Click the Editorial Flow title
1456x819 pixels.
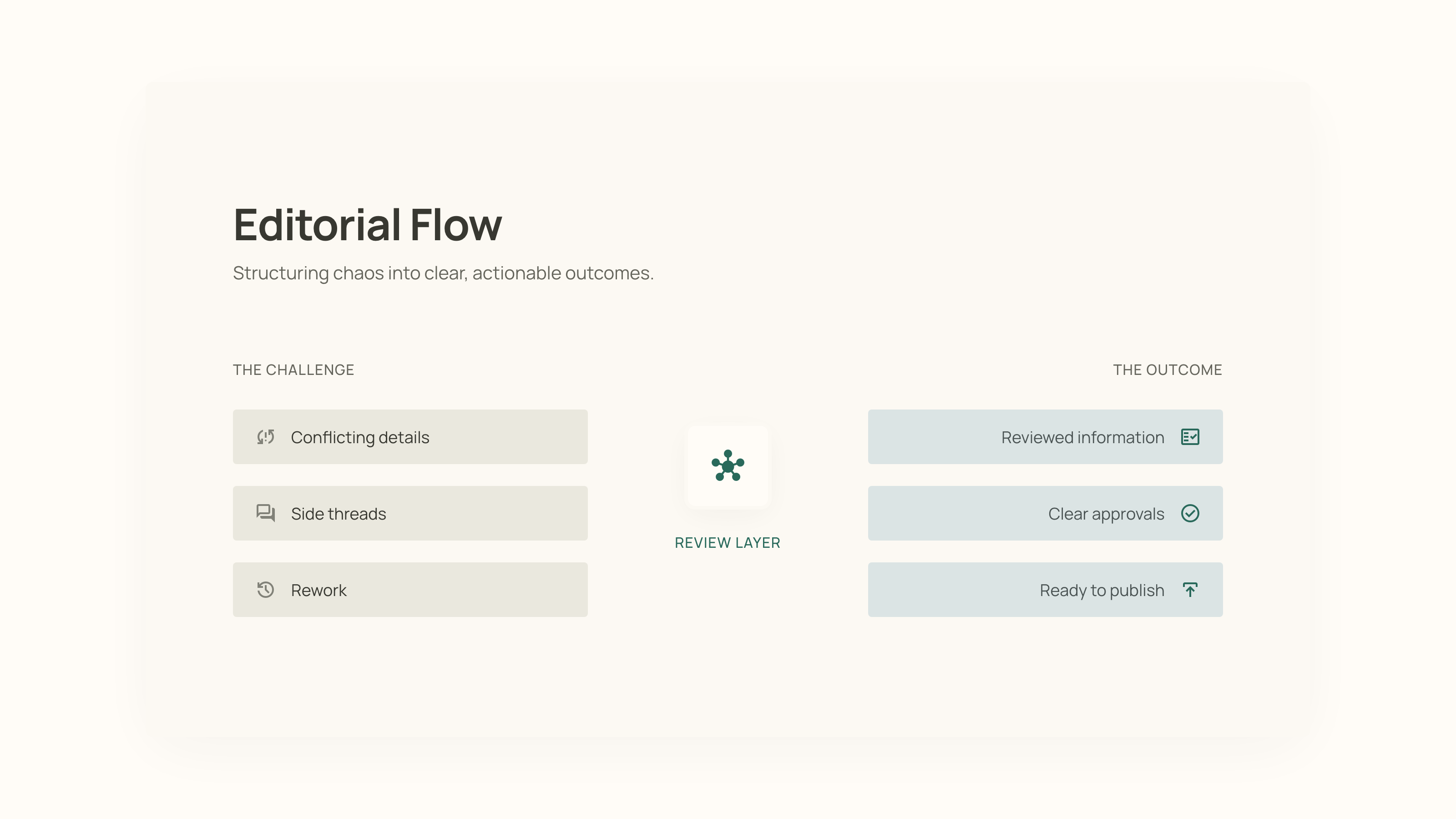(x=367, y=224)
